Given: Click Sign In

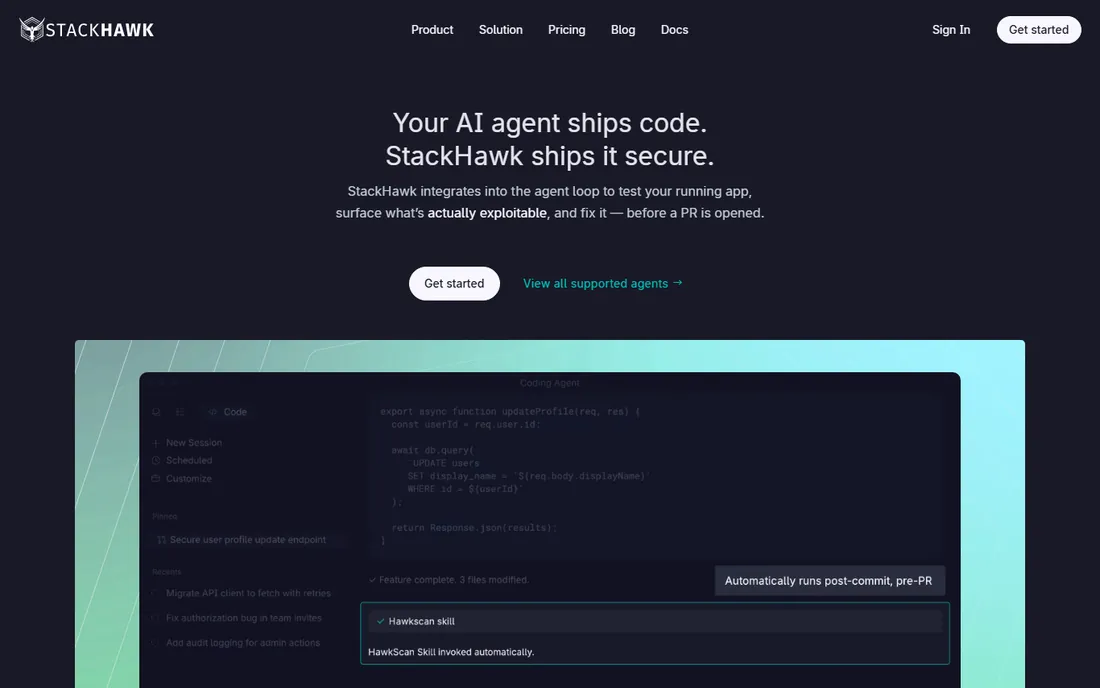Looking at the screenshot, I should 951,29.
